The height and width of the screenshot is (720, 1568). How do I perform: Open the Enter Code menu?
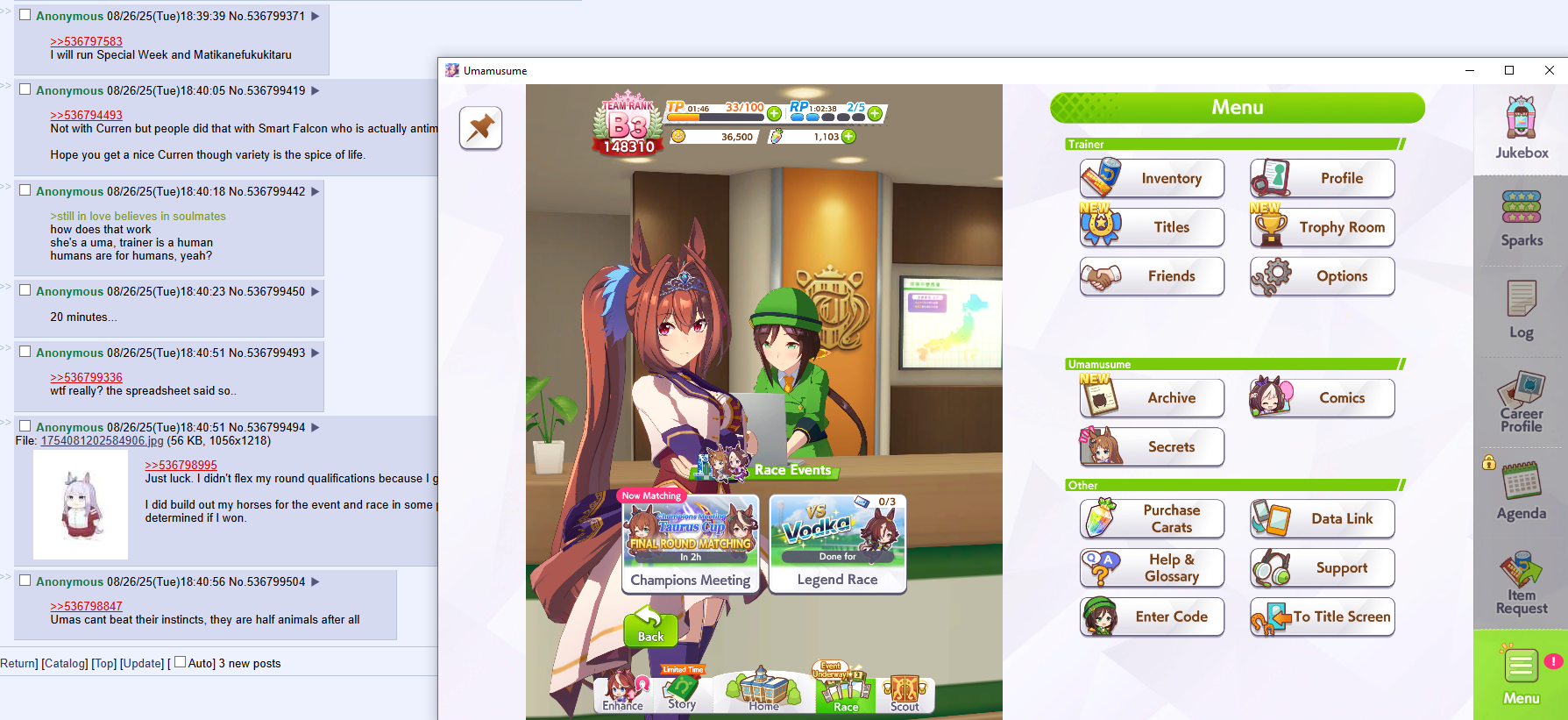[x=1152, y=617]
